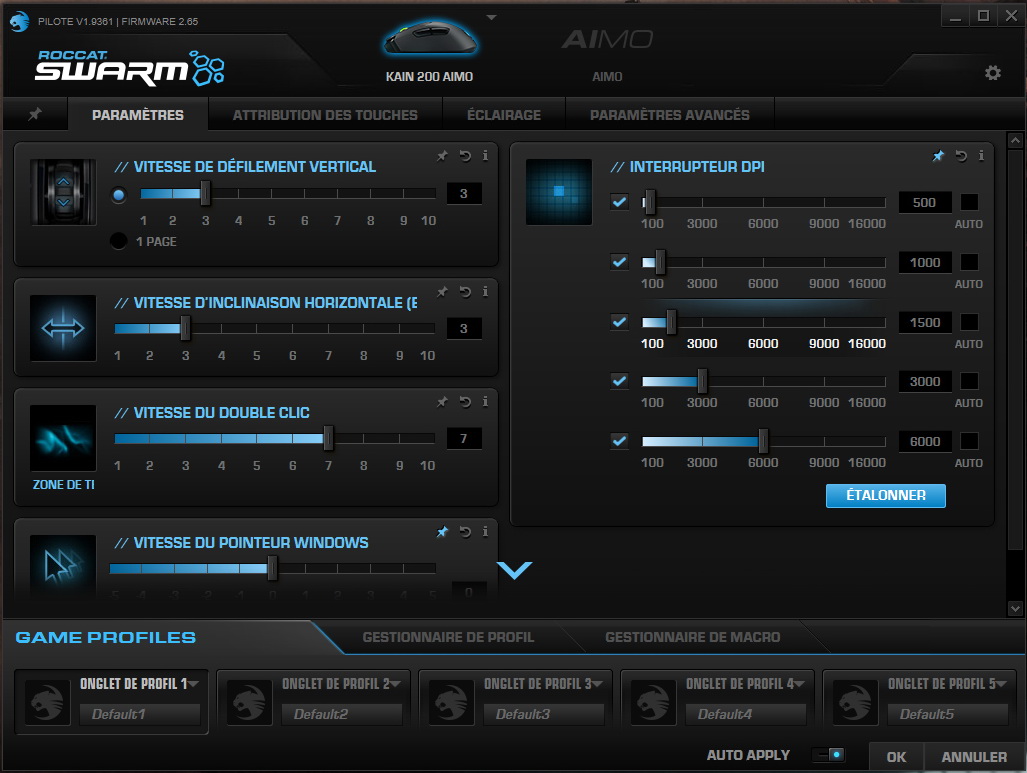The image size is (1027, 773).
Task: Click the Étalonner button
Action: [885, 495]
